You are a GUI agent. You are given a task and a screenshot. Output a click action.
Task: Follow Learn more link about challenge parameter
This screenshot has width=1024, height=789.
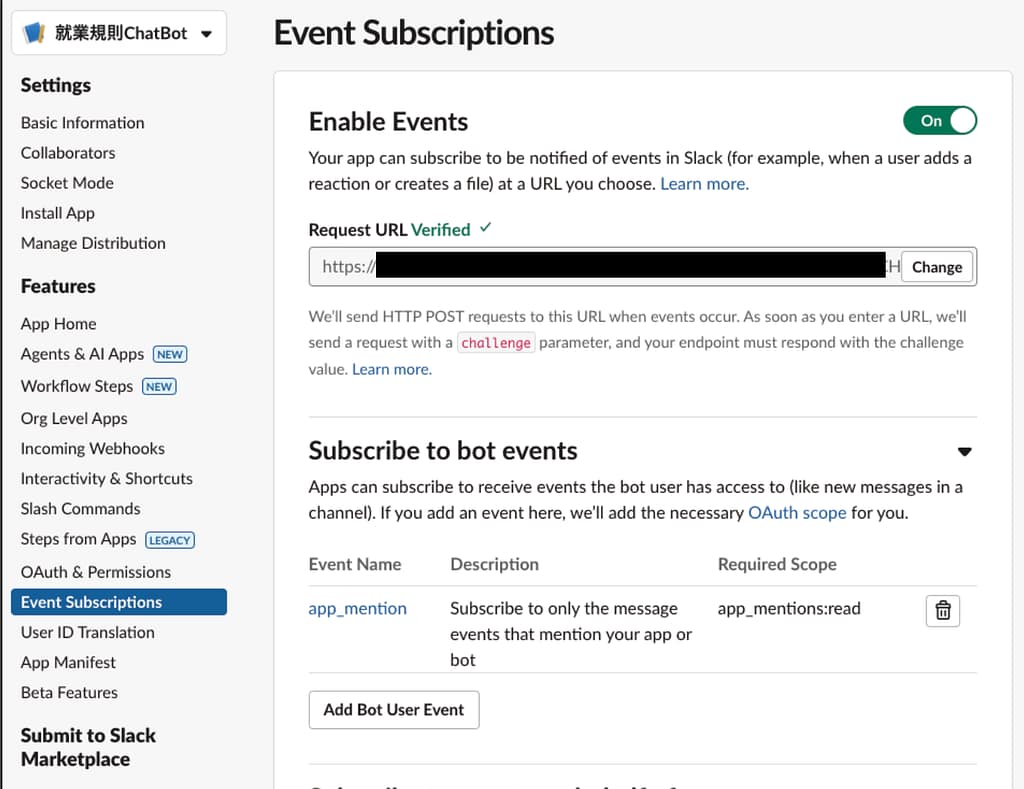click(x=392, y=369)
